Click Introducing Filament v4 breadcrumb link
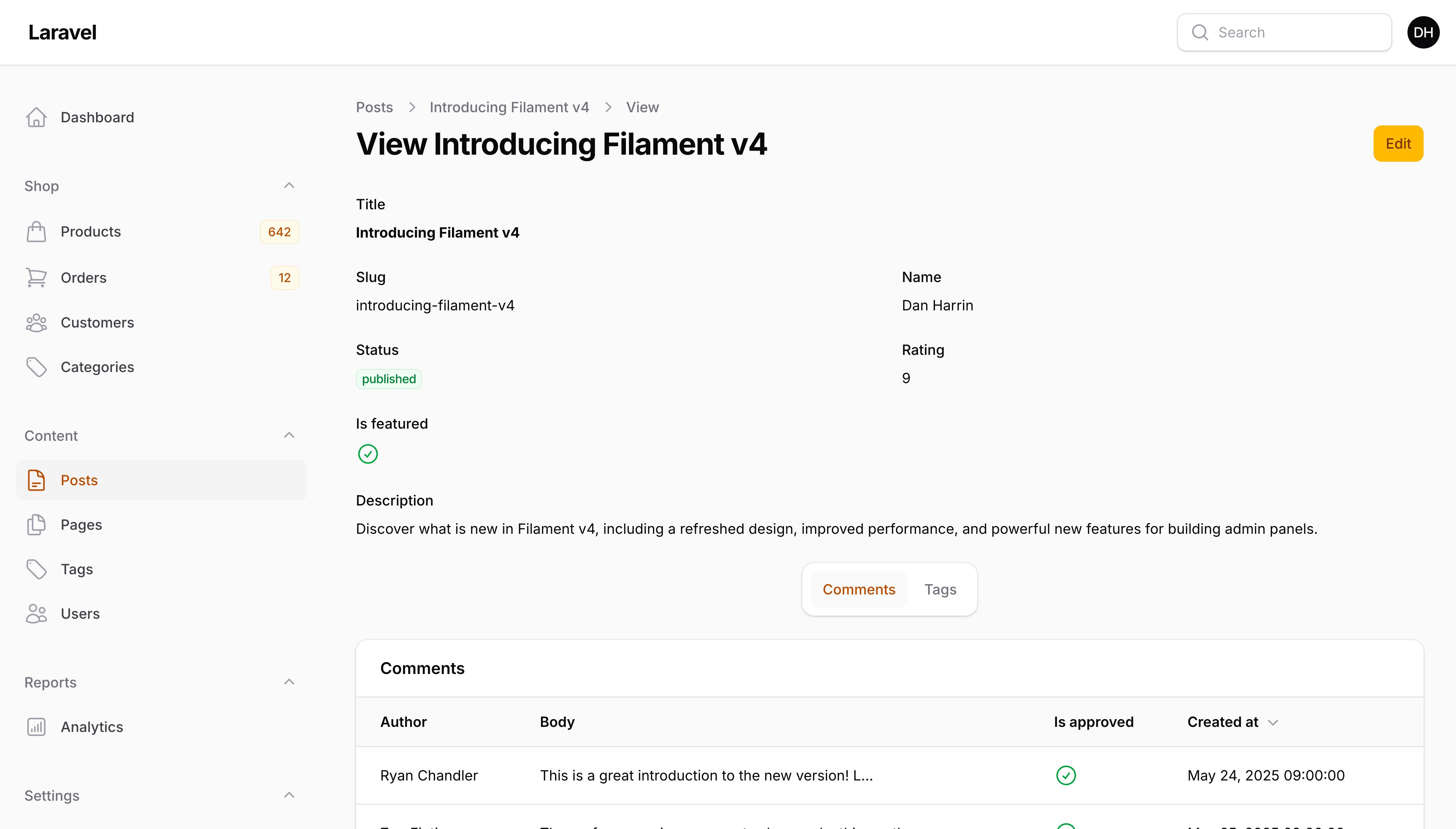 tap(509, 107)
